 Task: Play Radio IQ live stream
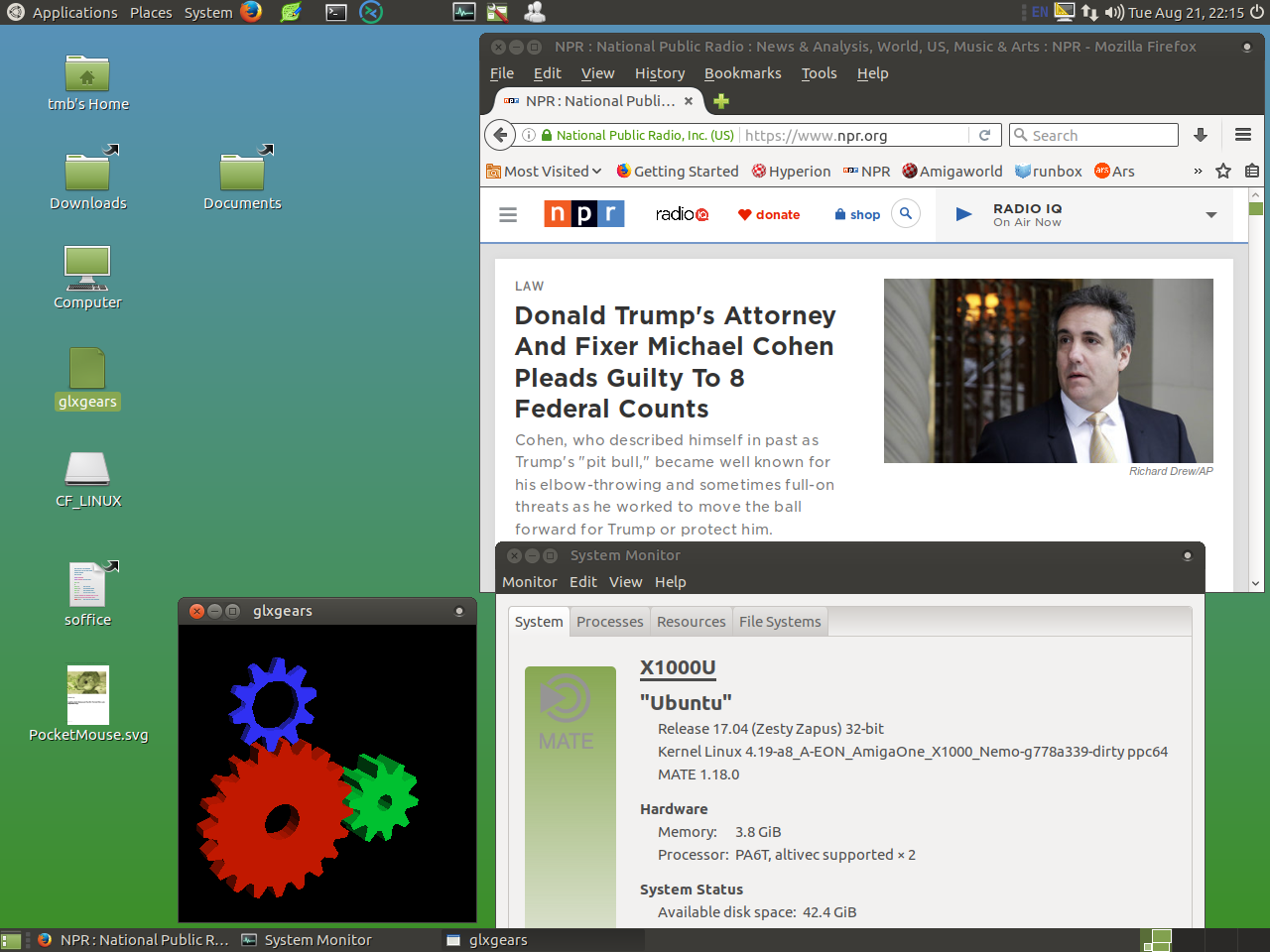pos(962,214)
